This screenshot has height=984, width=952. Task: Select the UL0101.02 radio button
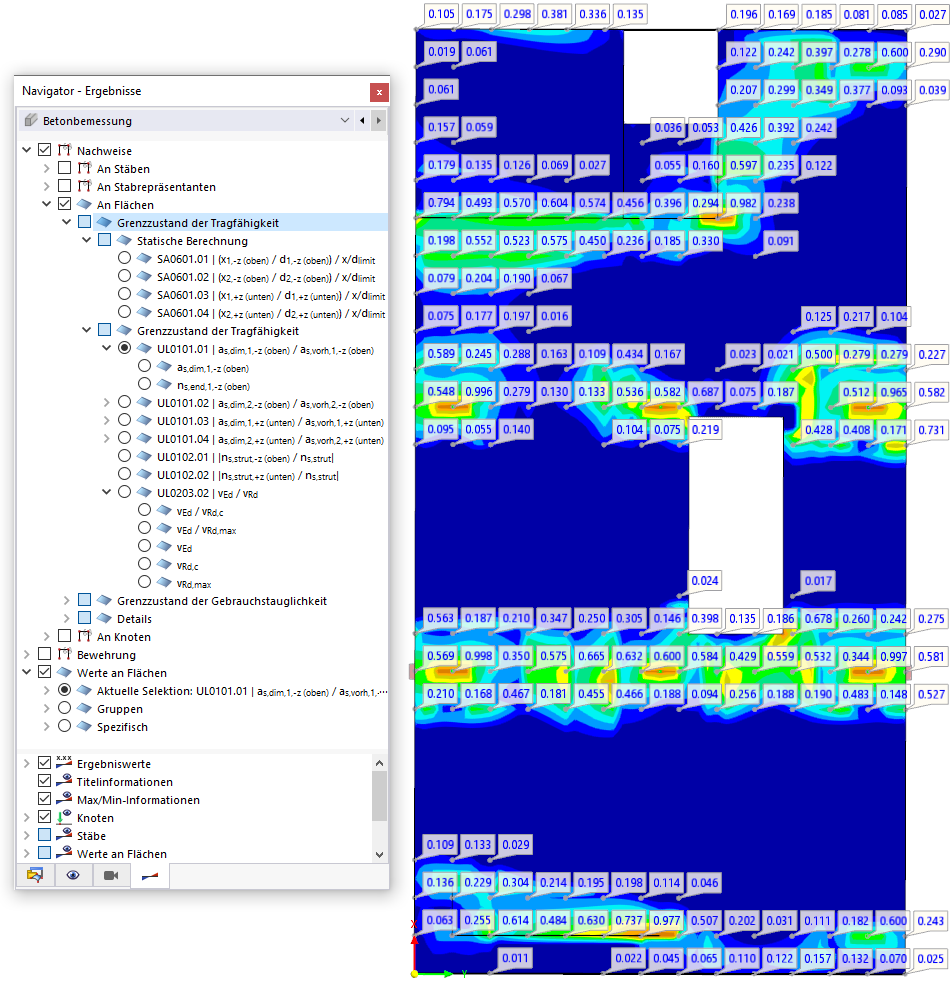pyautogui.click(x=124, y=402)
